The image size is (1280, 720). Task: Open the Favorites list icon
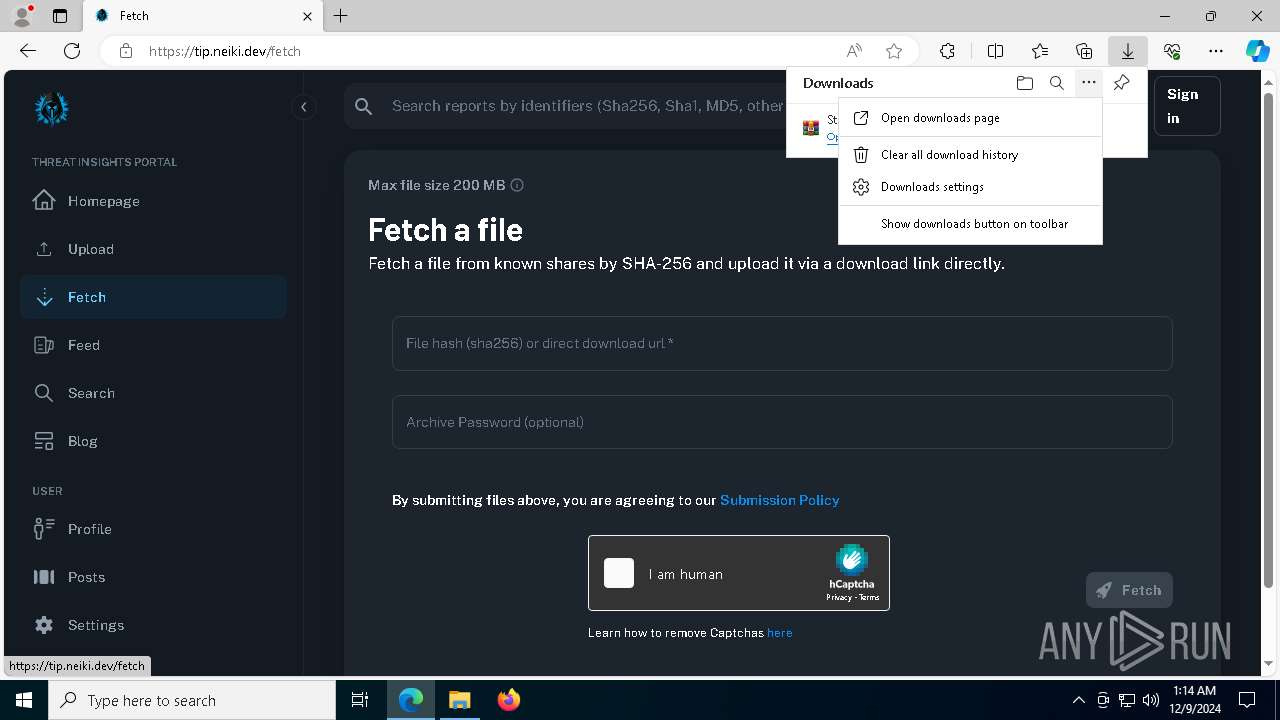pyautogui.click(x=1040, y=51)
